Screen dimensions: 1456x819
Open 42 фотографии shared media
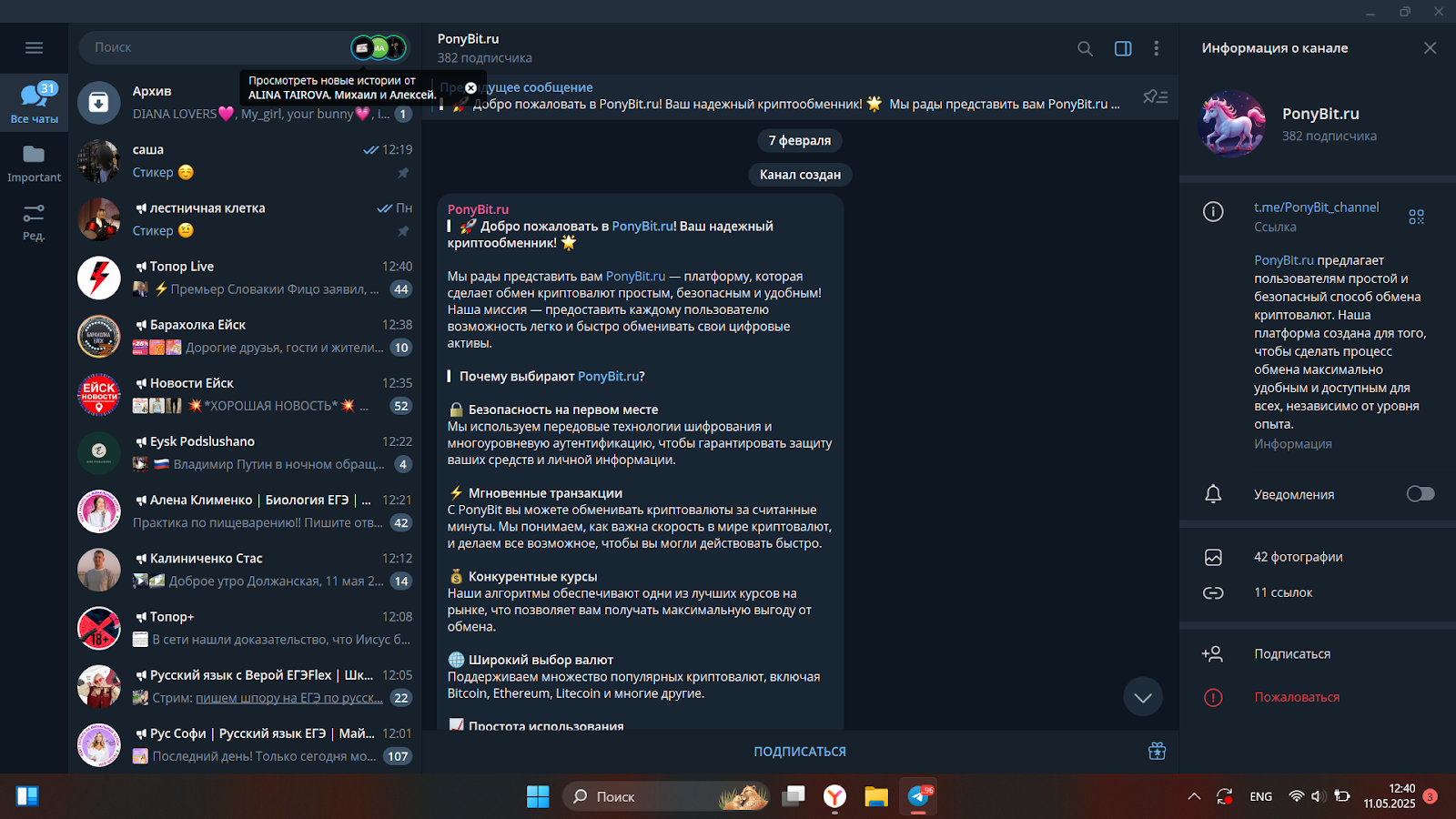[x=1299, y=557]
